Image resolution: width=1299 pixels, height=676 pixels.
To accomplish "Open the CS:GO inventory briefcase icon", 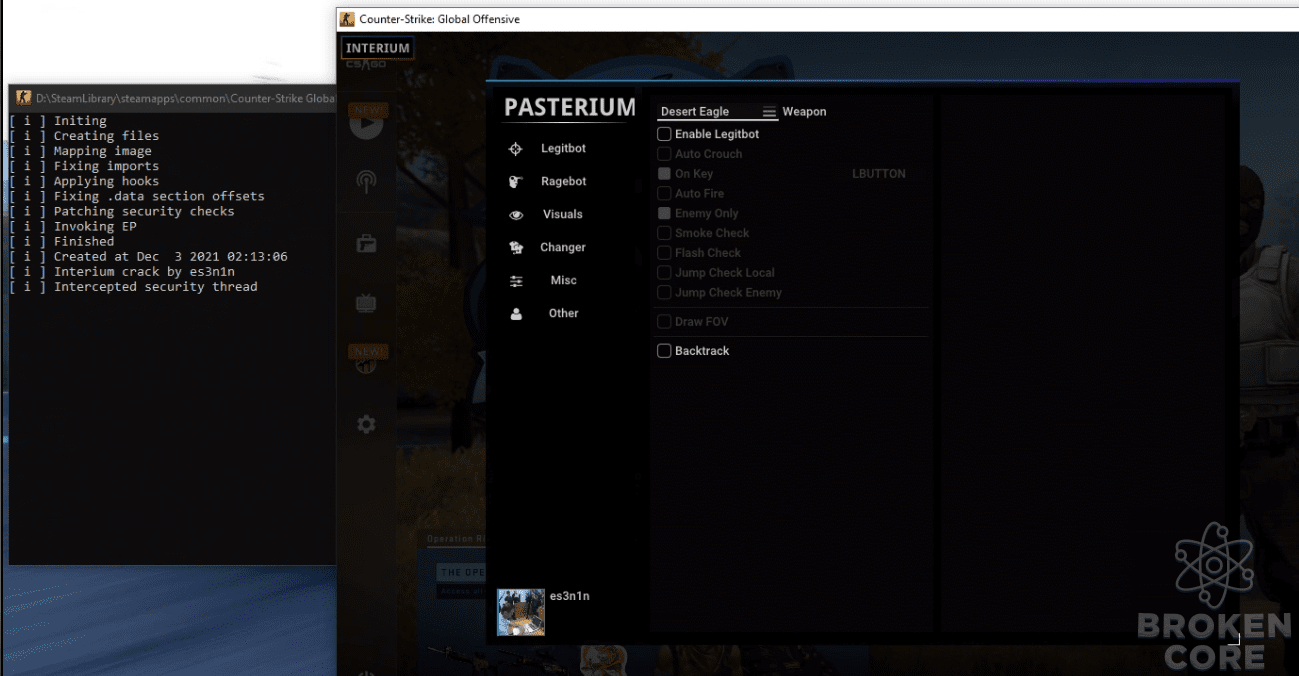I will pos(366,243).
